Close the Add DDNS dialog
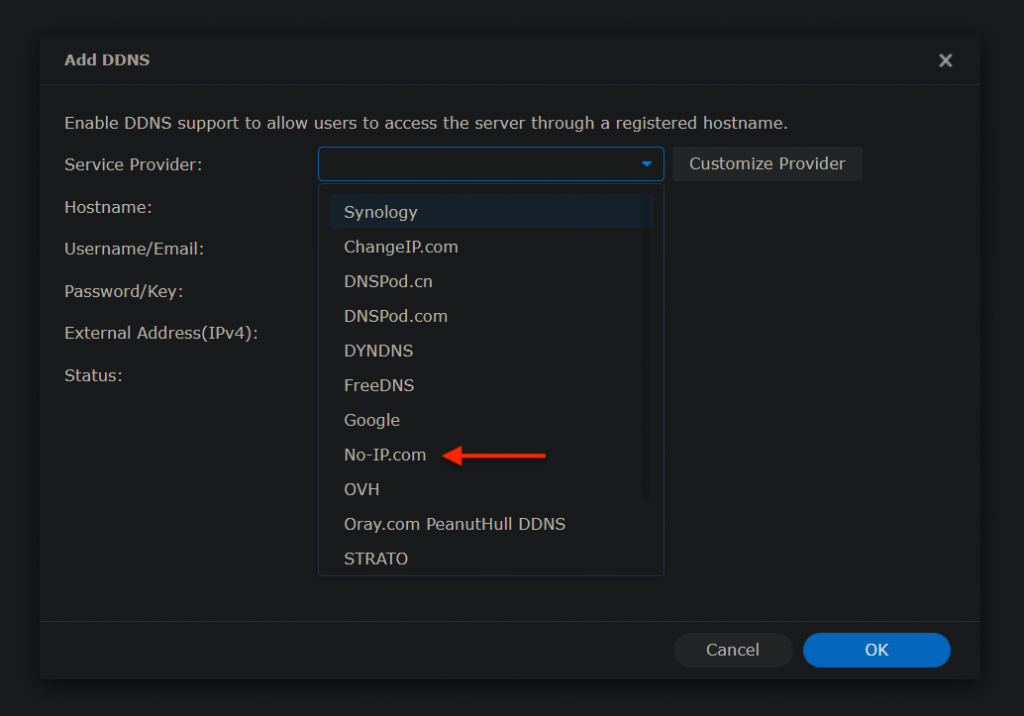This screenshot has width=1024, height=716. (945, 61)
